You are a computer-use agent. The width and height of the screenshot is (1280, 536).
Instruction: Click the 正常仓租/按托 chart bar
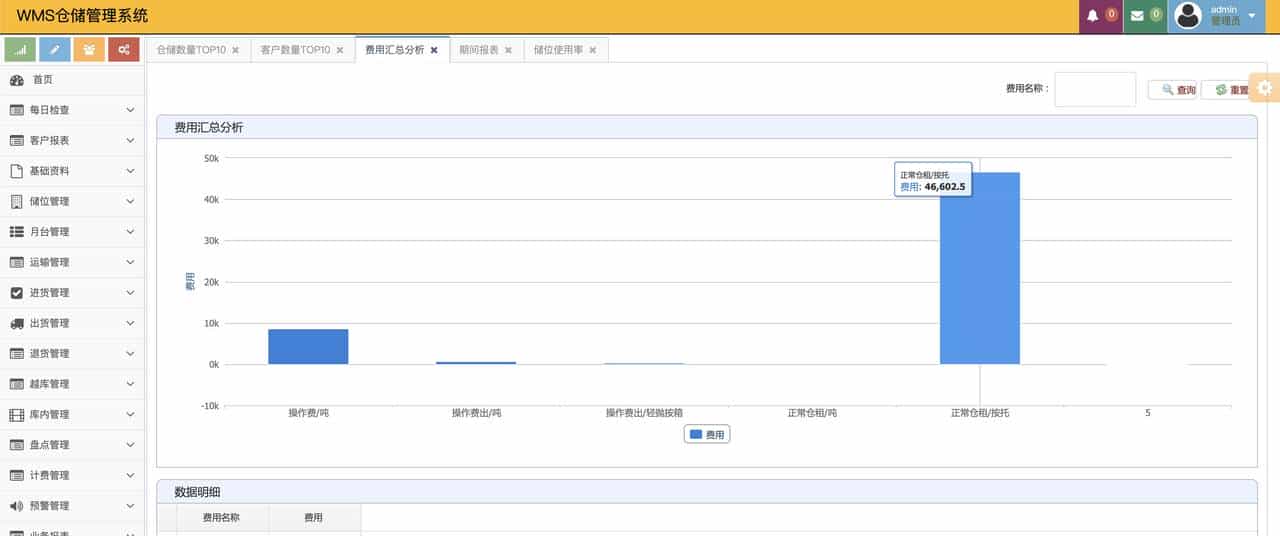pos(980,268)
